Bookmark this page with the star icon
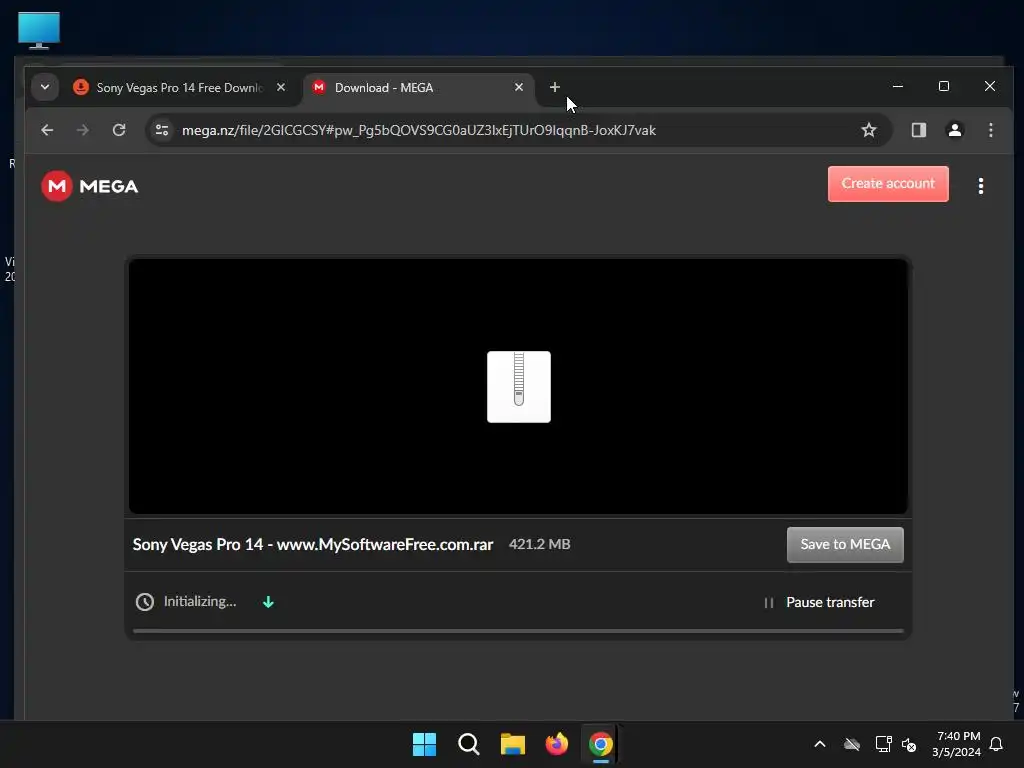Image resolution: width=1024 pixels, height=768 pixels. pyautogui.click(x=869, y=130)
